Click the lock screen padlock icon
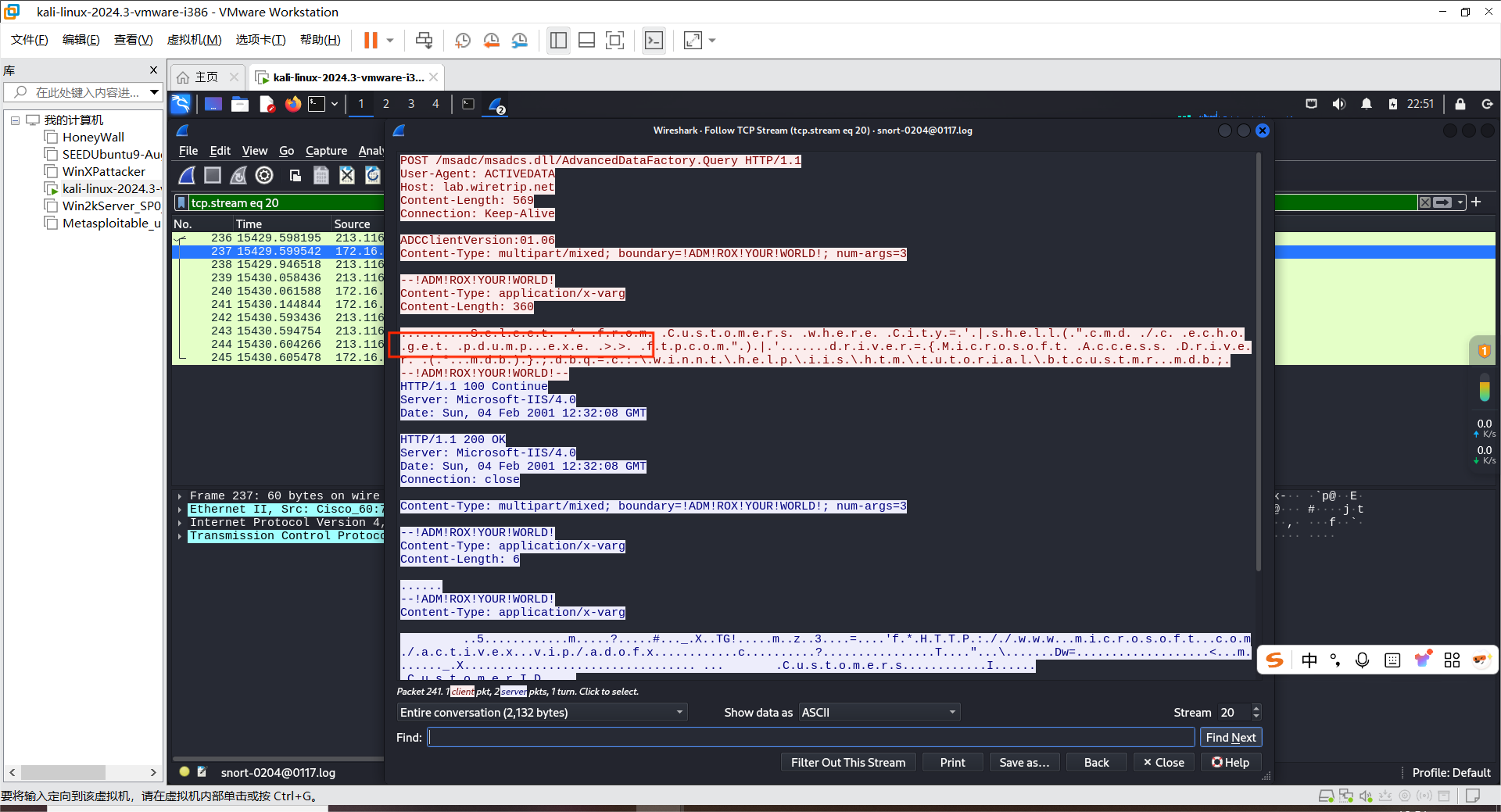Image resolution: width=1501 pixels, height=812 pixels. 1460,104
